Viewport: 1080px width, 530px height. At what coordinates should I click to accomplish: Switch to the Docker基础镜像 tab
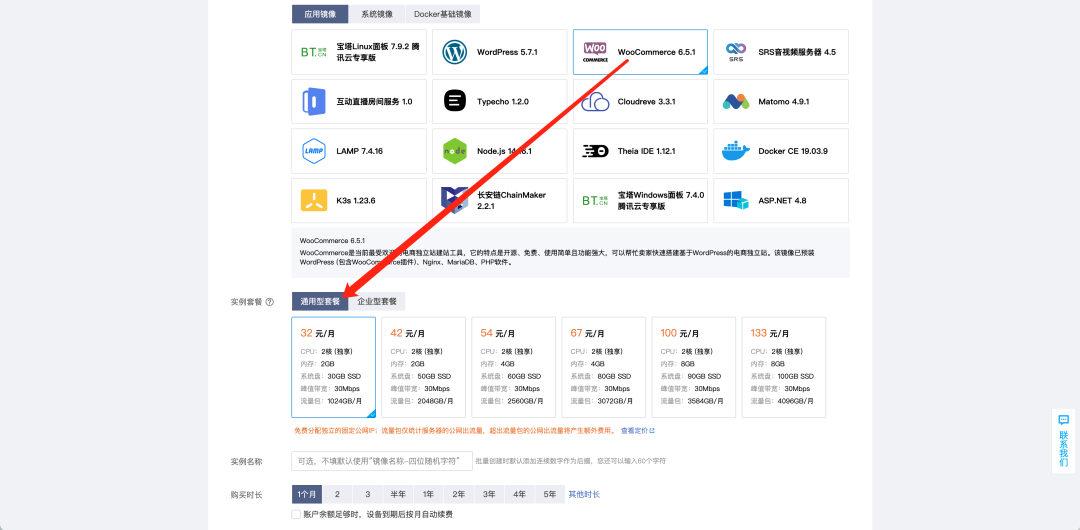point(443,14)
